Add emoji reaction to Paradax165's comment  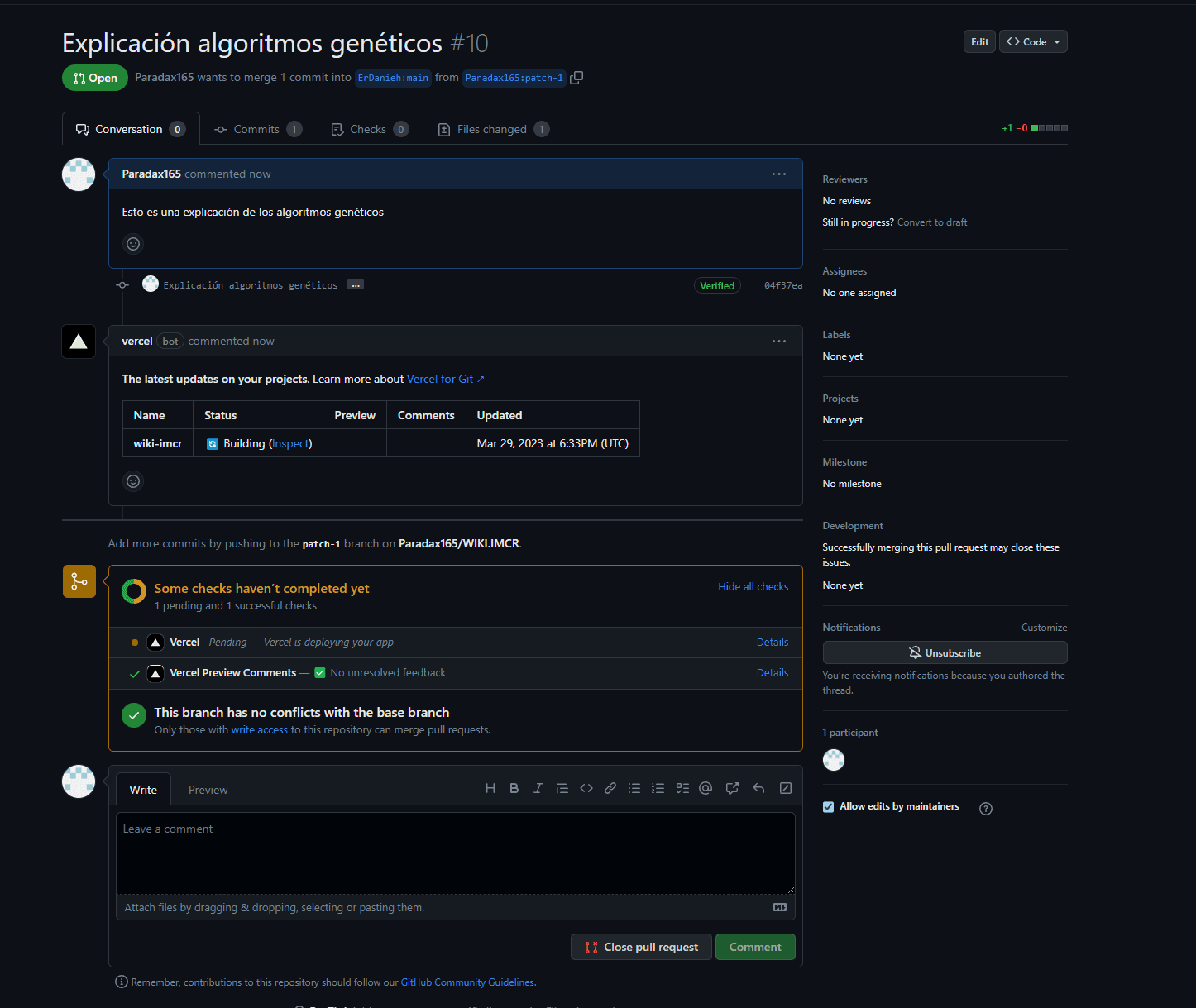click(x=133, y=244)
